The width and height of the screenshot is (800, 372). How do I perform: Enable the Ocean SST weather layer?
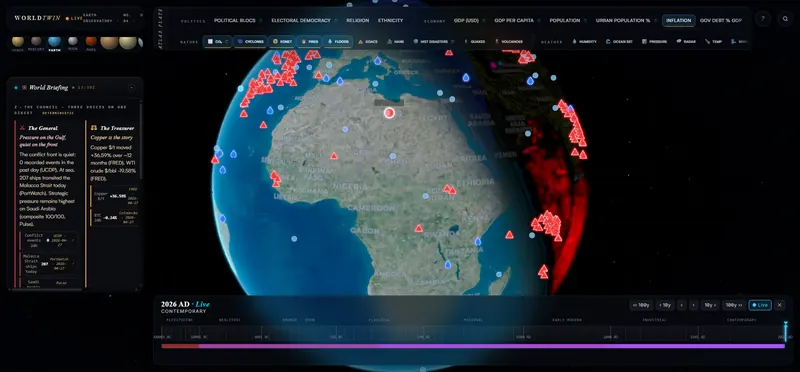click(x=619, y=41)
